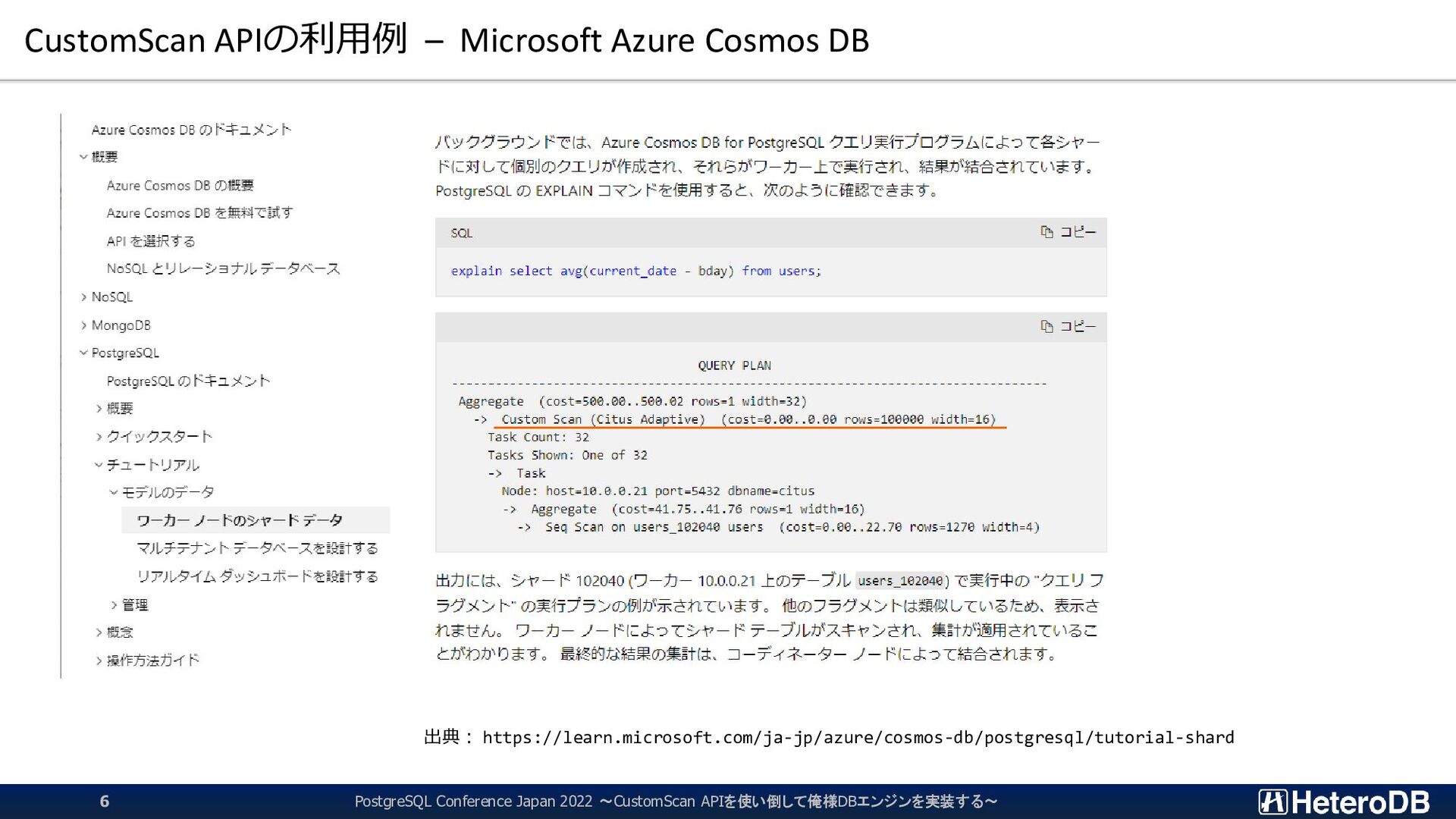
Task: Open NoSQL とリレーショナル データベース page
Action: pyautogui.click(x=223, y=268)
